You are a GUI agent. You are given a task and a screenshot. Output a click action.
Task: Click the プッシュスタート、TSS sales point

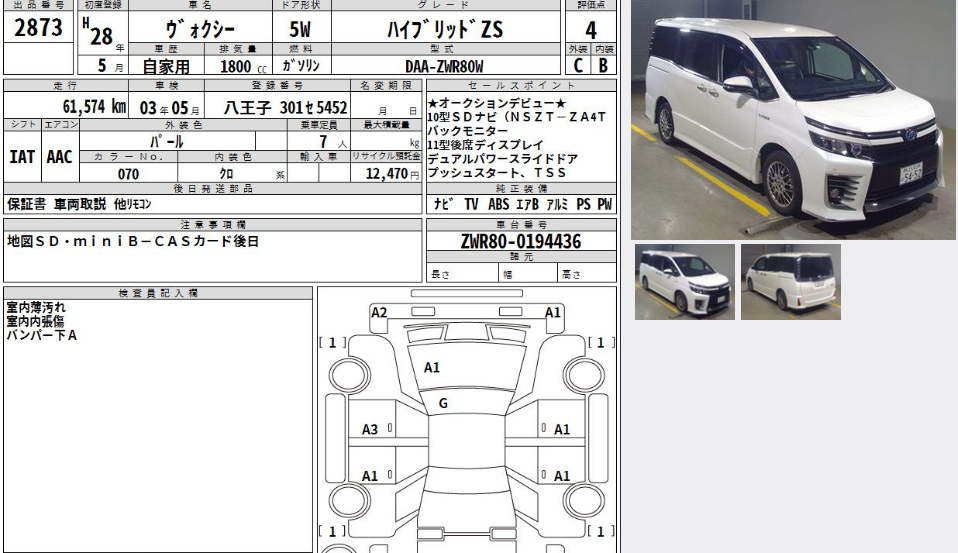[497, 173]
